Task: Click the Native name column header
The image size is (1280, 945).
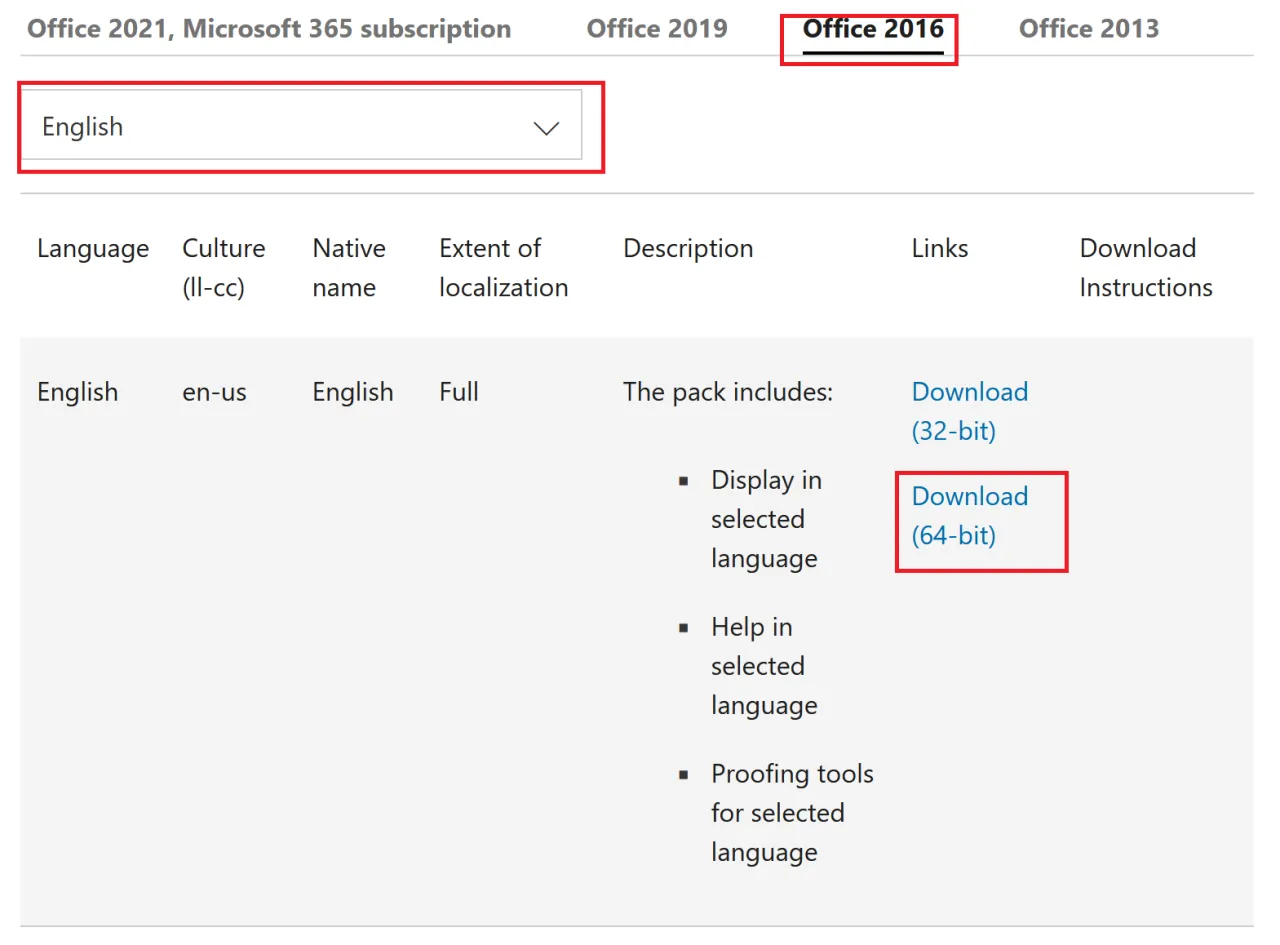Action: click(349, 268)
